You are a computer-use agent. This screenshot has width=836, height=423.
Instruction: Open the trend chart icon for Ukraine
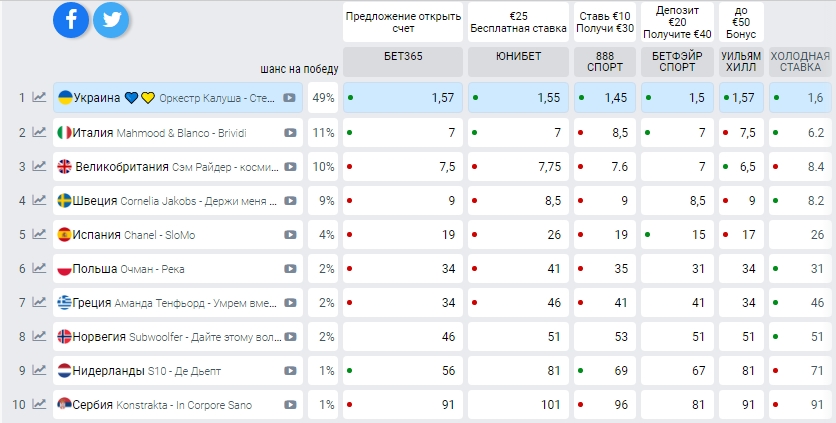(x=39, y=98)
